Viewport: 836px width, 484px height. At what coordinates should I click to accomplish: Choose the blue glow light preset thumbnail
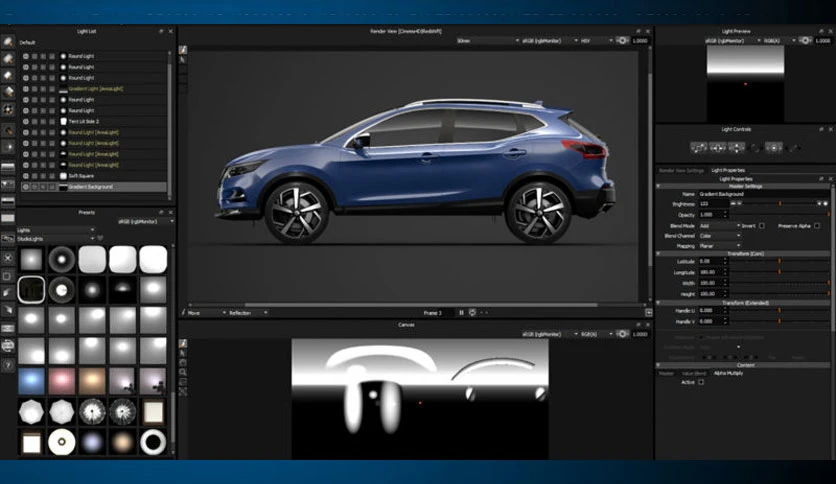click(31, 382)
